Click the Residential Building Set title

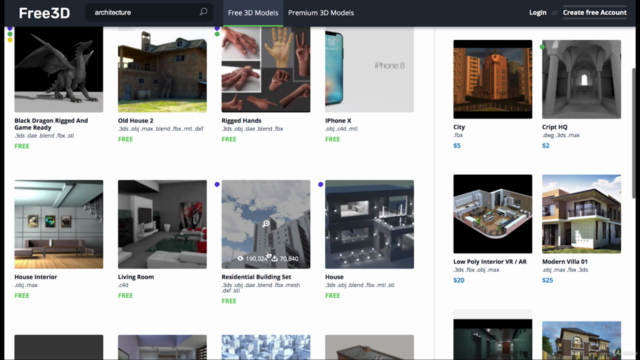click(256, 277)
